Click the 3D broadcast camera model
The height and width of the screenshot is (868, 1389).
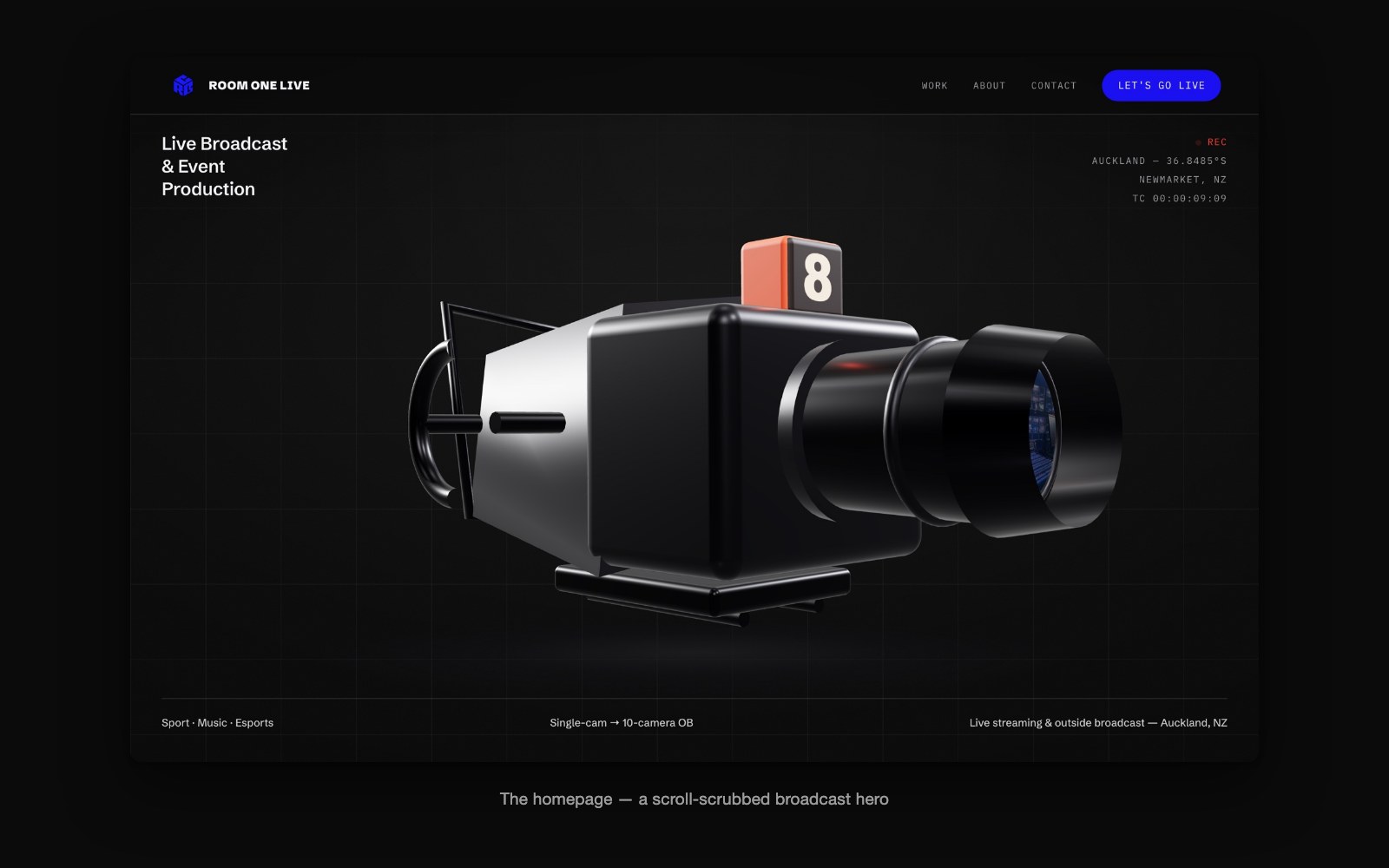764,430
